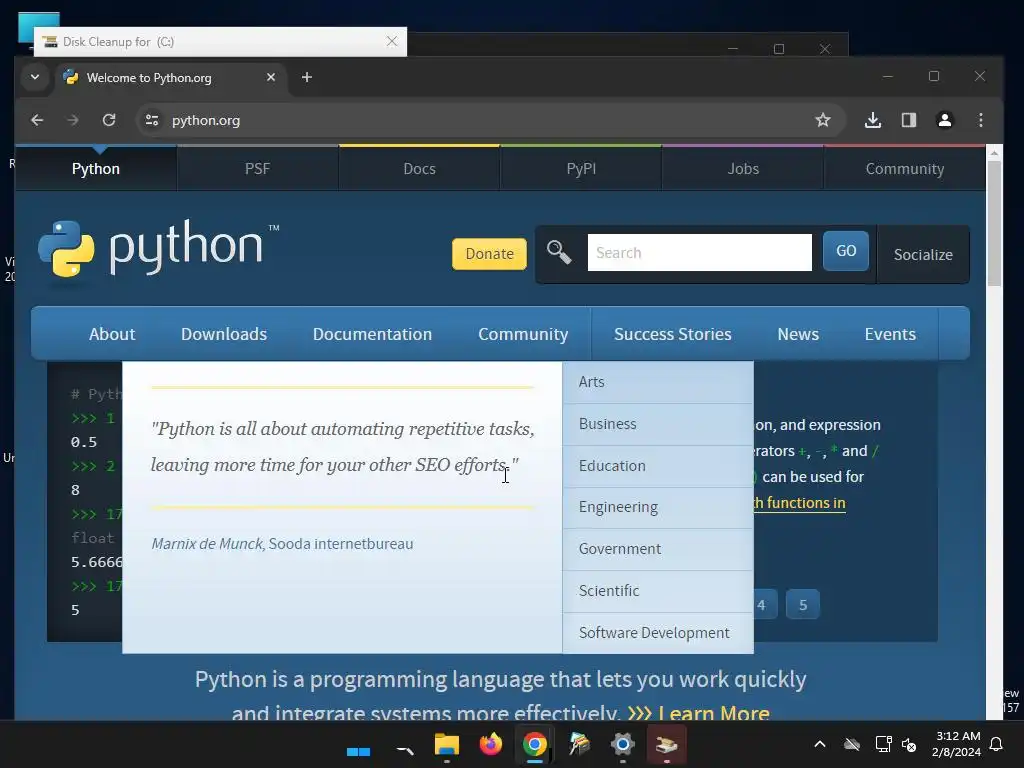Select Government success stories
Image resolution: width=1024 pixels, height=768 pixels.
(x=658, y=549)
